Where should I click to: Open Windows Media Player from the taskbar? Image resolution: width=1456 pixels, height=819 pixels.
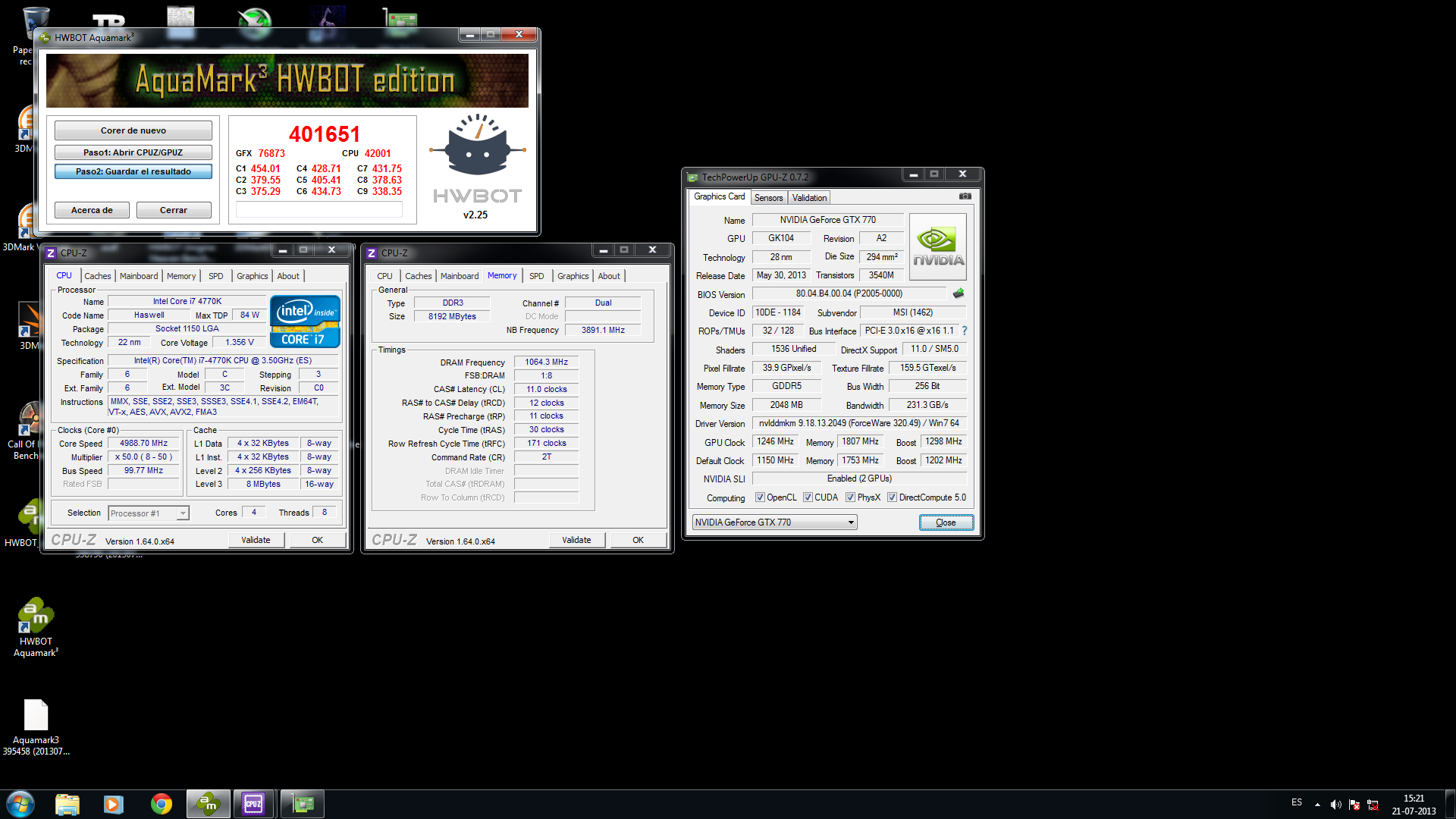[114, 804]
